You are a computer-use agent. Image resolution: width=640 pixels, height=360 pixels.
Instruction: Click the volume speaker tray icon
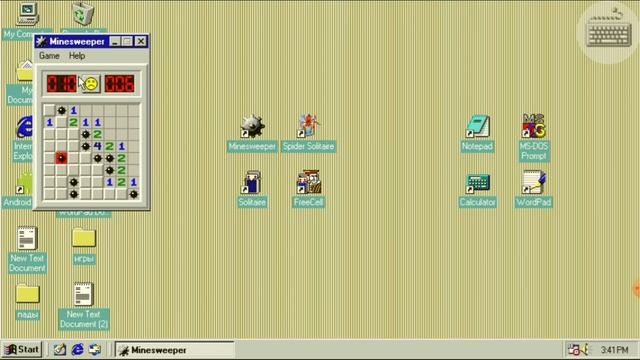coord(586,350)
